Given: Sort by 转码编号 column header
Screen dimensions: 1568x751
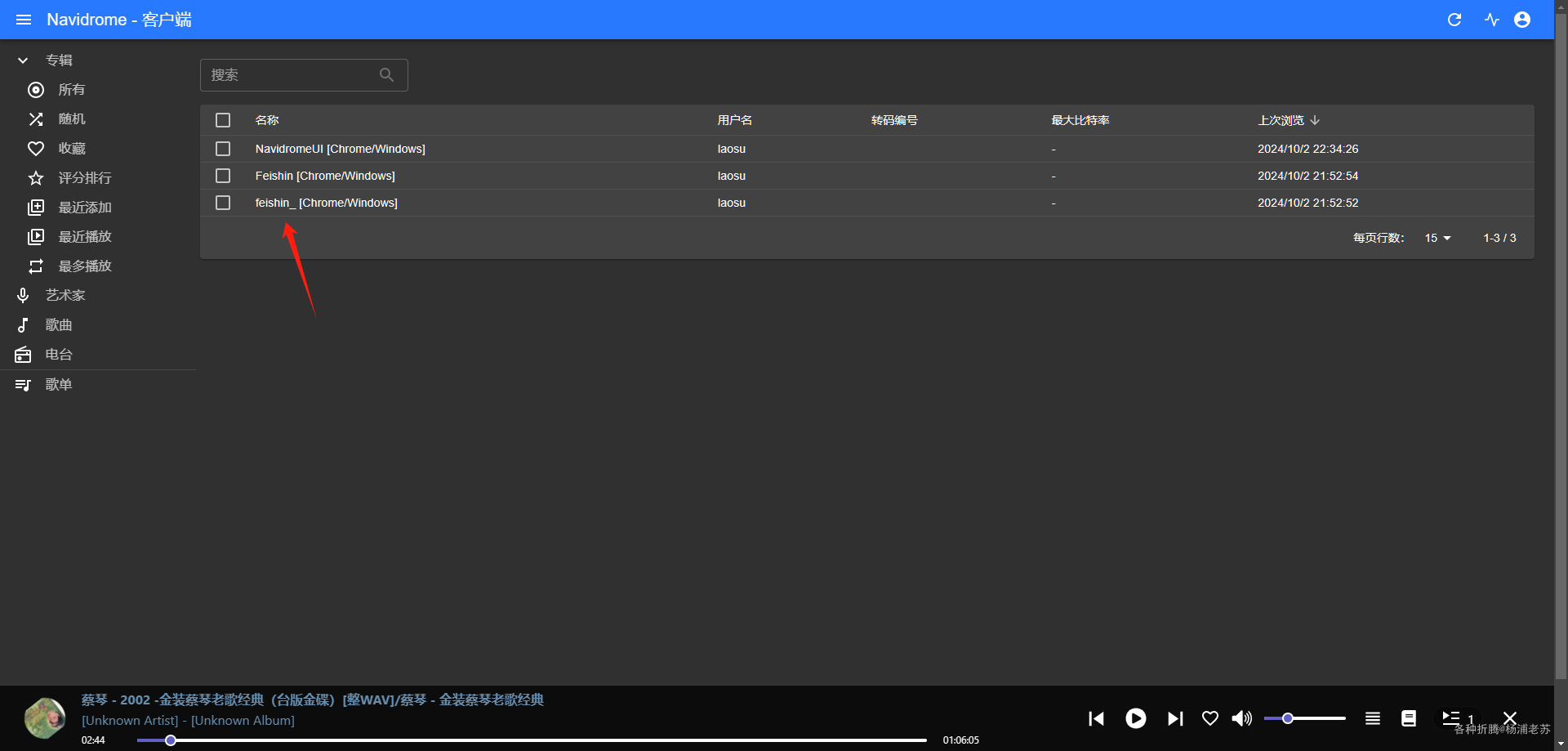Looking at the screenshot, I should click(x=894, y=120).
